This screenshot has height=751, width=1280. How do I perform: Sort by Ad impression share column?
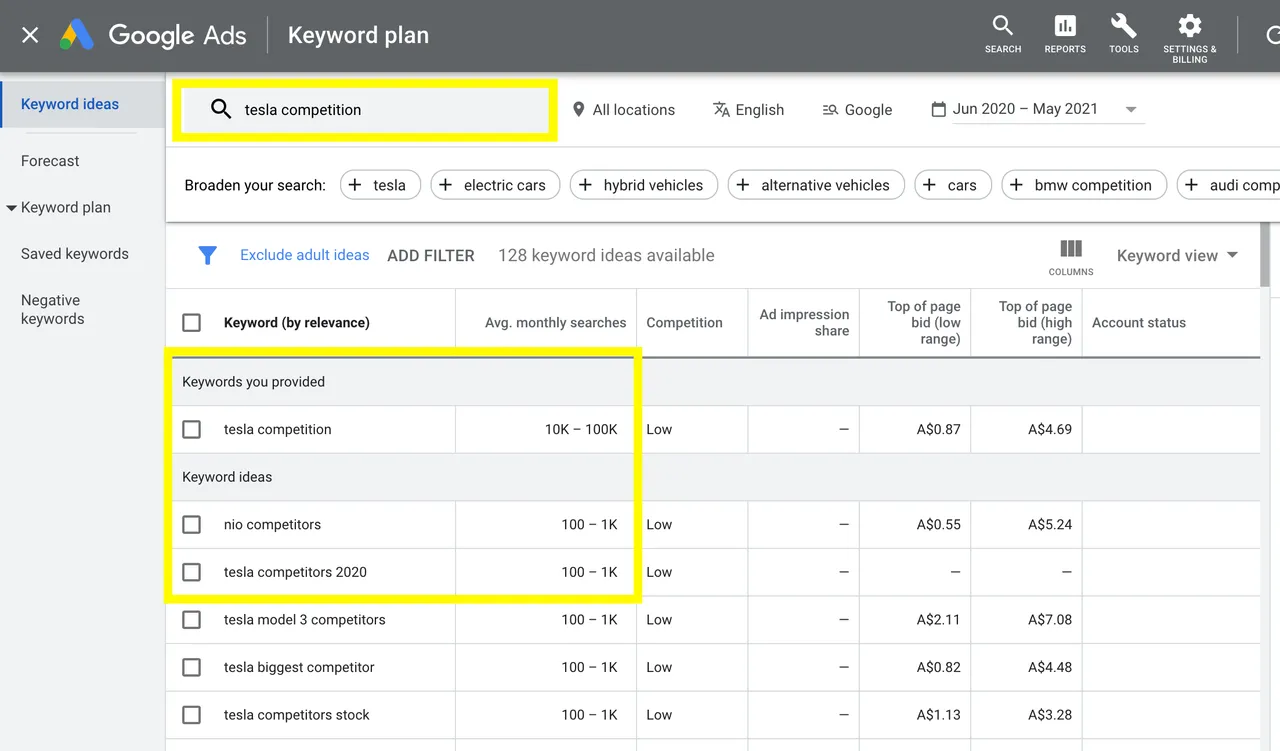pyautogui.click(x=804, y=322)
